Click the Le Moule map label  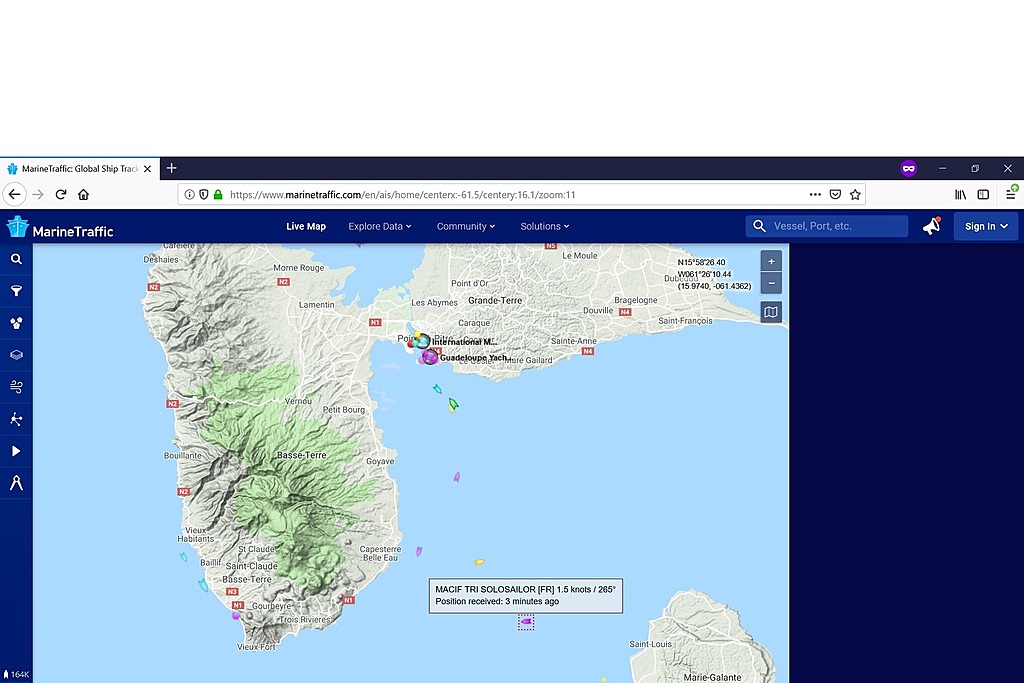click(580, 255)
